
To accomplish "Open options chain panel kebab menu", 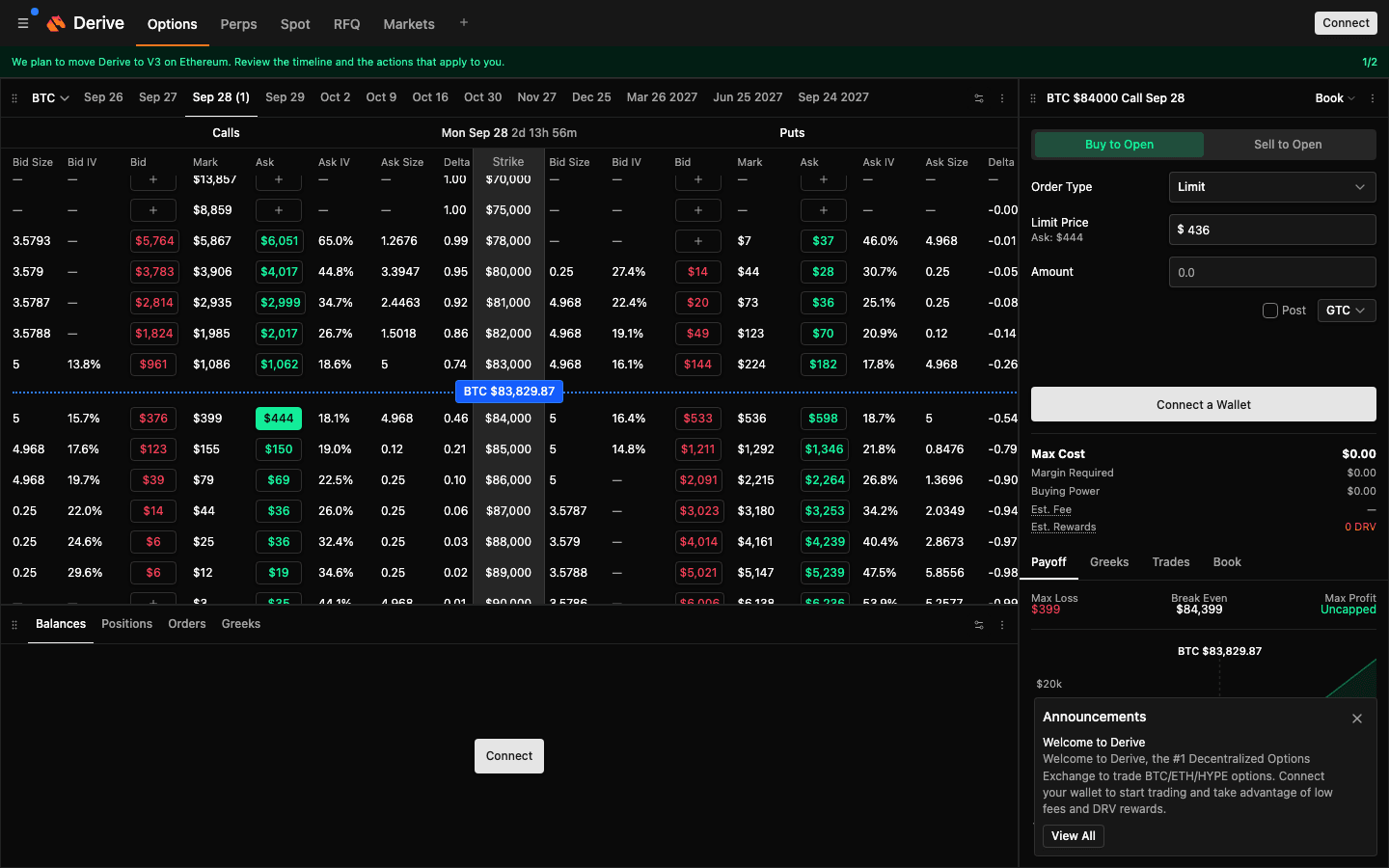I will point(1002,98).
